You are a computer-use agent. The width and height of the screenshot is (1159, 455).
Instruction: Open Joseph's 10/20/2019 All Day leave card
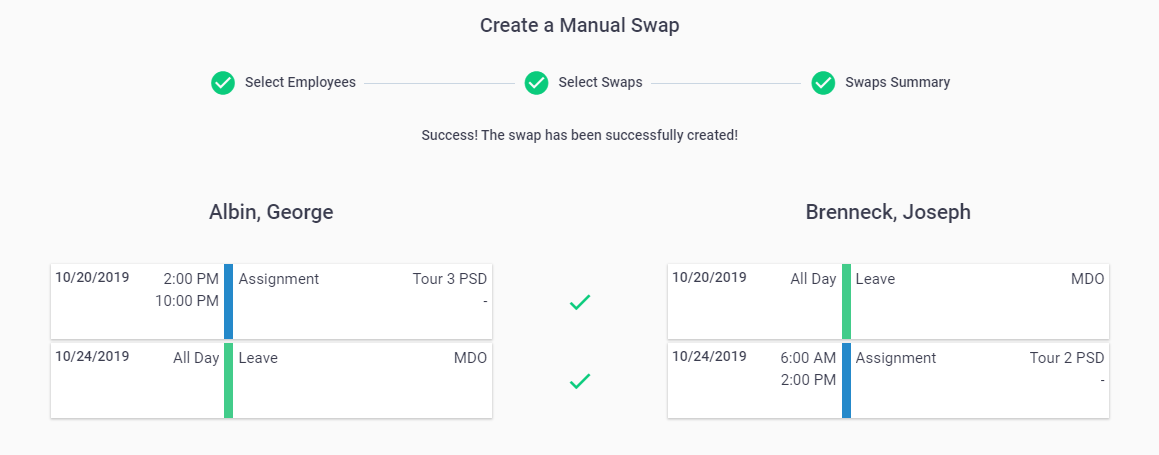pos(888,301)
